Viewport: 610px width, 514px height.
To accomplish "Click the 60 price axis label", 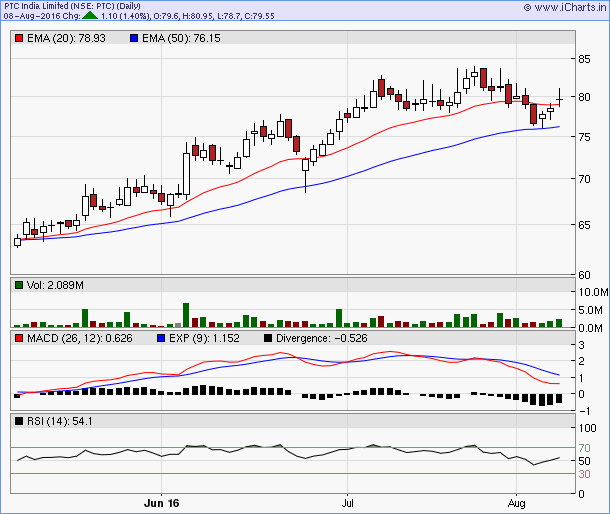I will click(x=584, y=275).
